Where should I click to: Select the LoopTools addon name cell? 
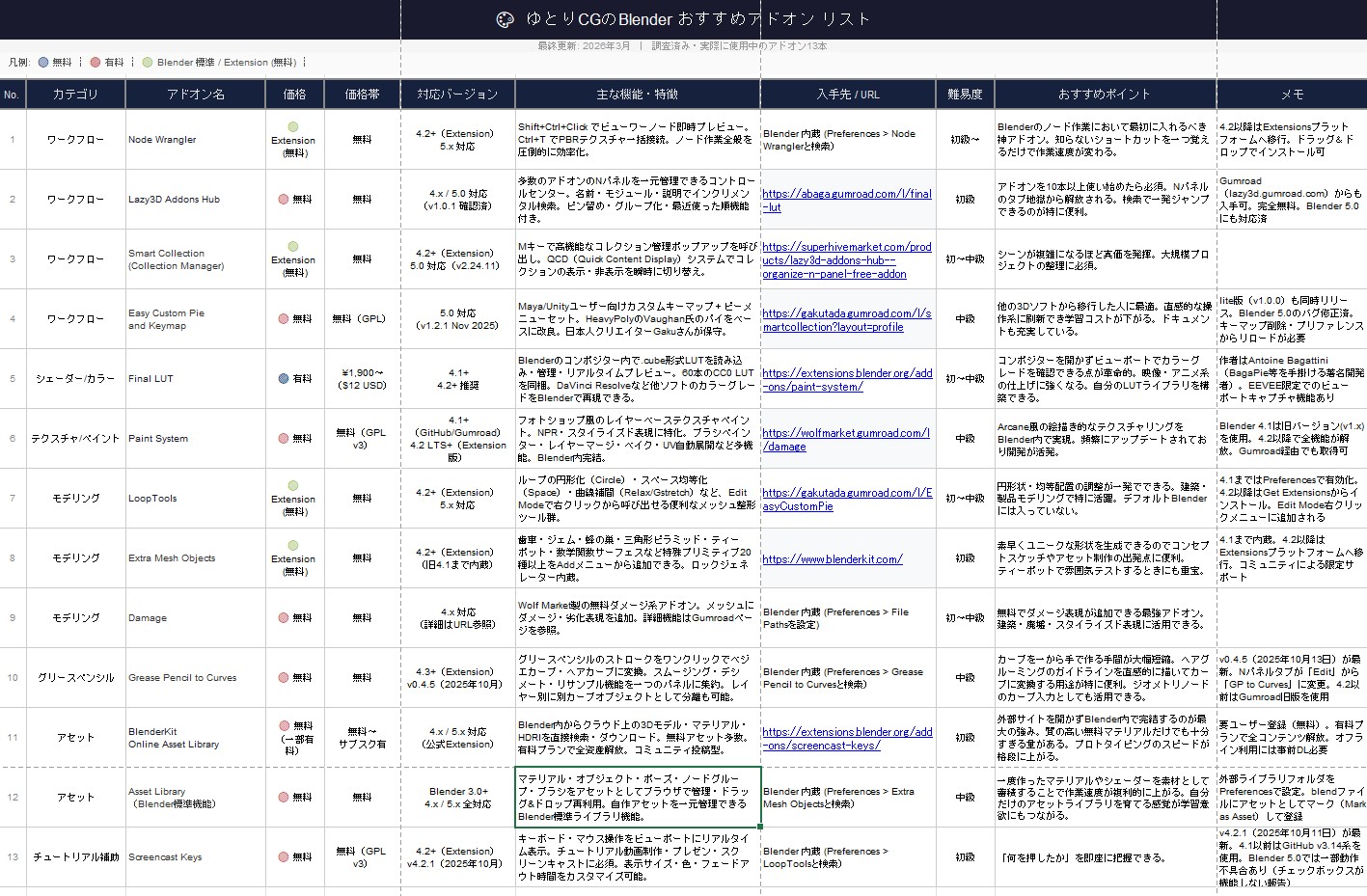196,499
